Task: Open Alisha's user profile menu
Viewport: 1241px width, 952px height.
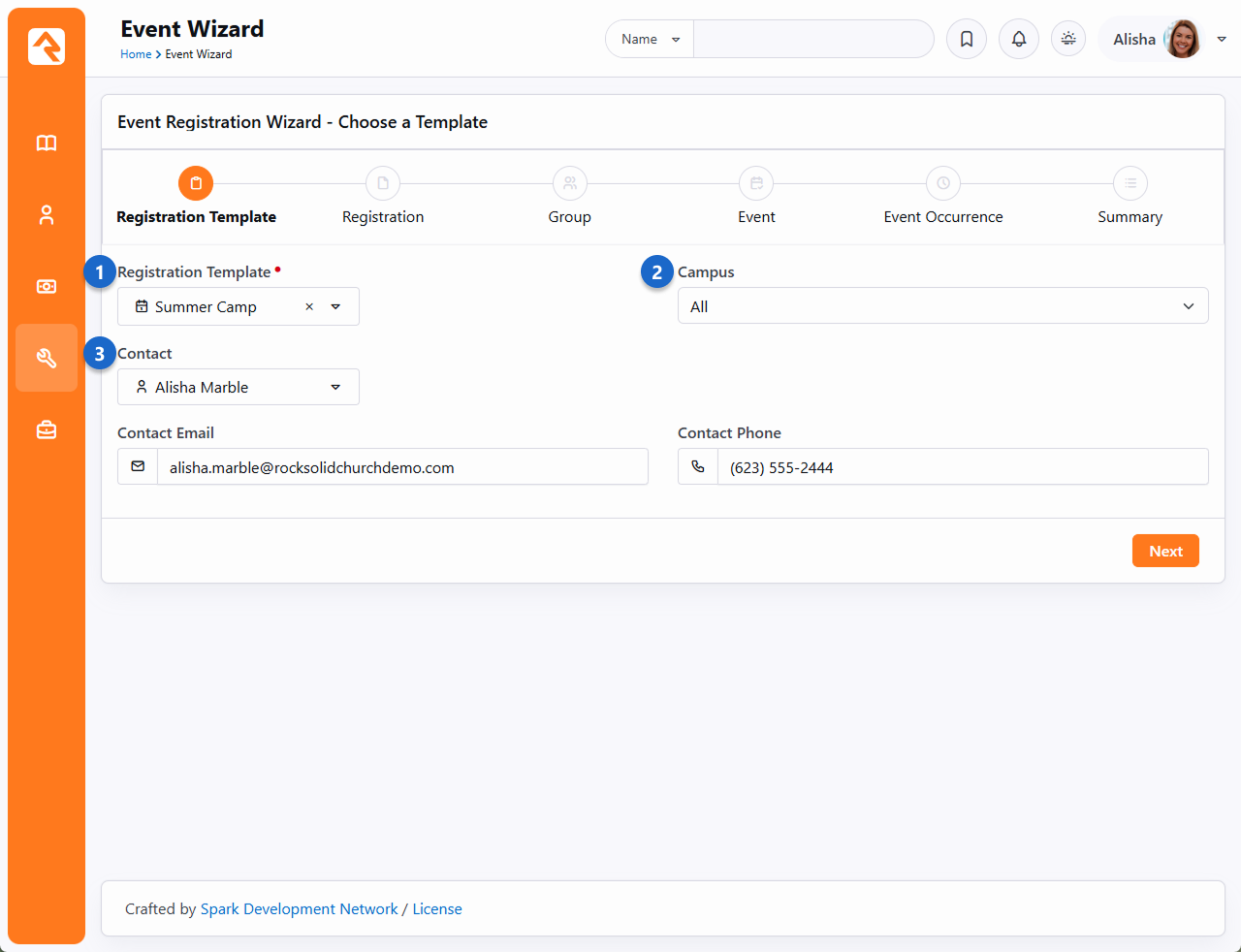Action: click(1161, 40)
